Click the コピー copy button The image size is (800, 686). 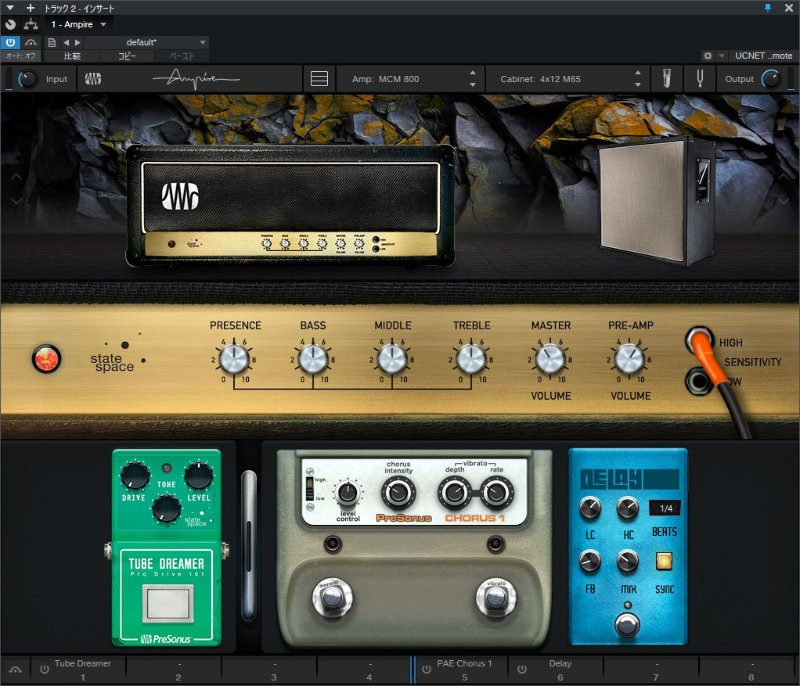(x=127, y=56)
